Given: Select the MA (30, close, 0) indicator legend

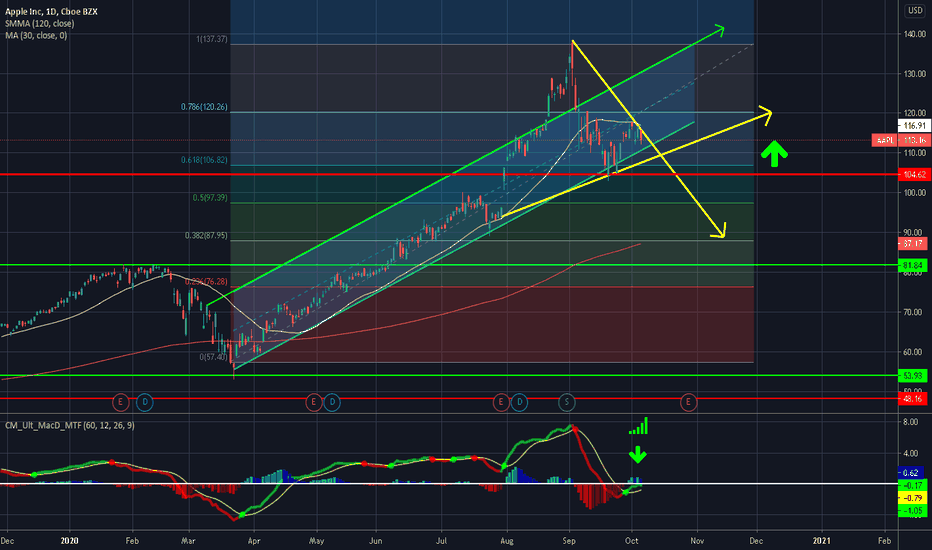Looking at the screenshot, I should click(x=36, y=36).
